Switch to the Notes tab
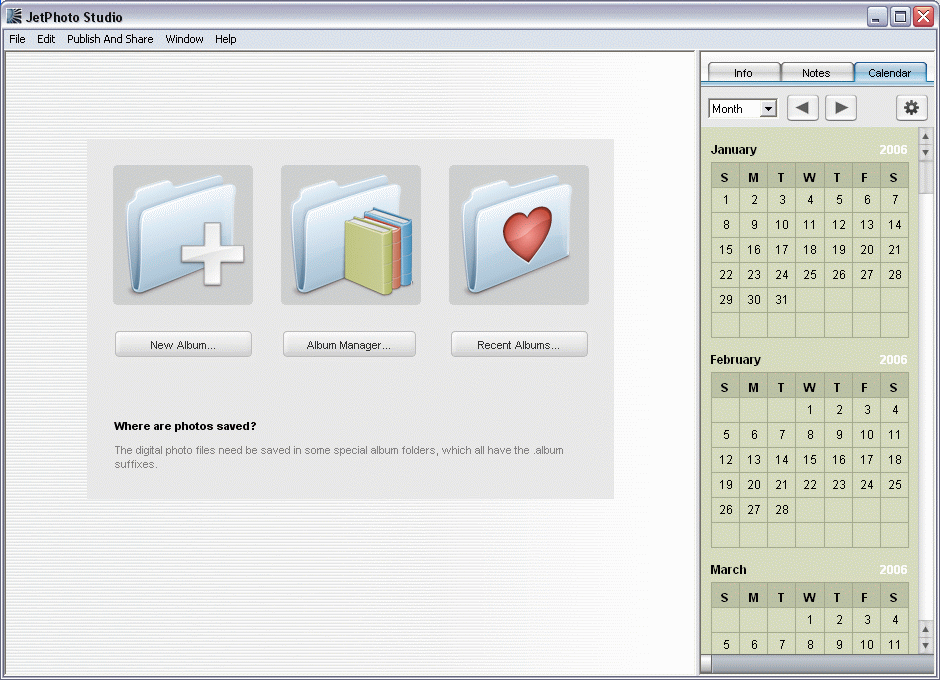940x680 pixels. 816,73
